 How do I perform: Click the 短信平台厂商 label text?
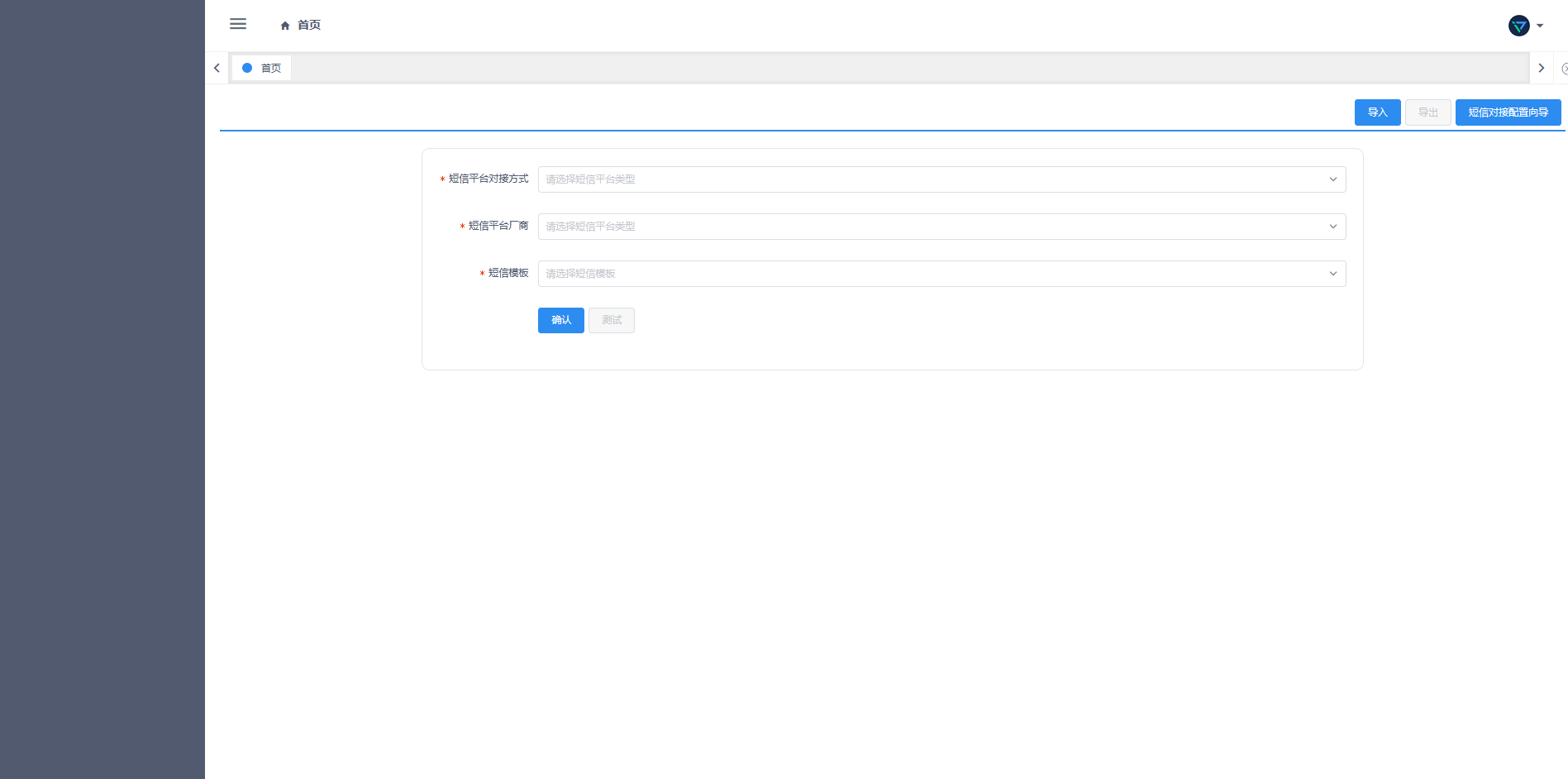tap(498, 226)
